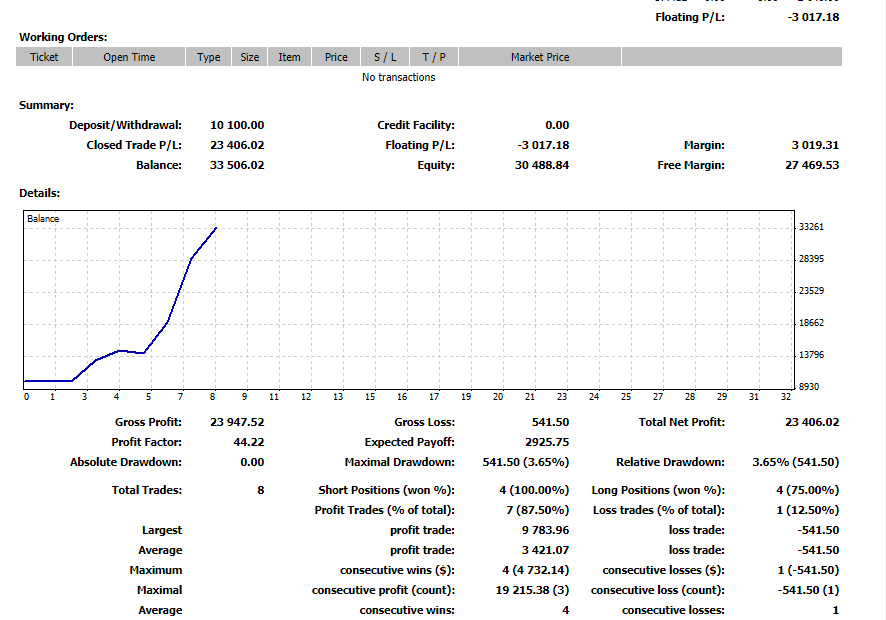Click average profit trade value 3 421.07
Viewport: 886px width, 620px height.
pos(545,550)
